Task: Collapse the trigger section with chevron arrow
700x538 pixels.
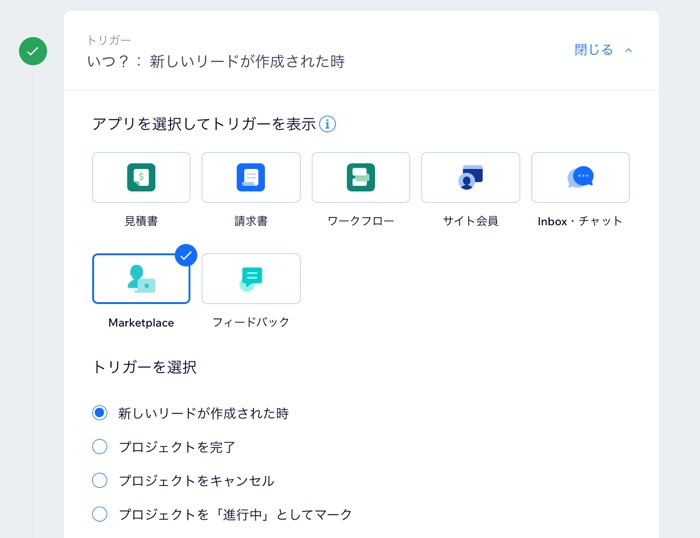Action: (x=629, y=50)
